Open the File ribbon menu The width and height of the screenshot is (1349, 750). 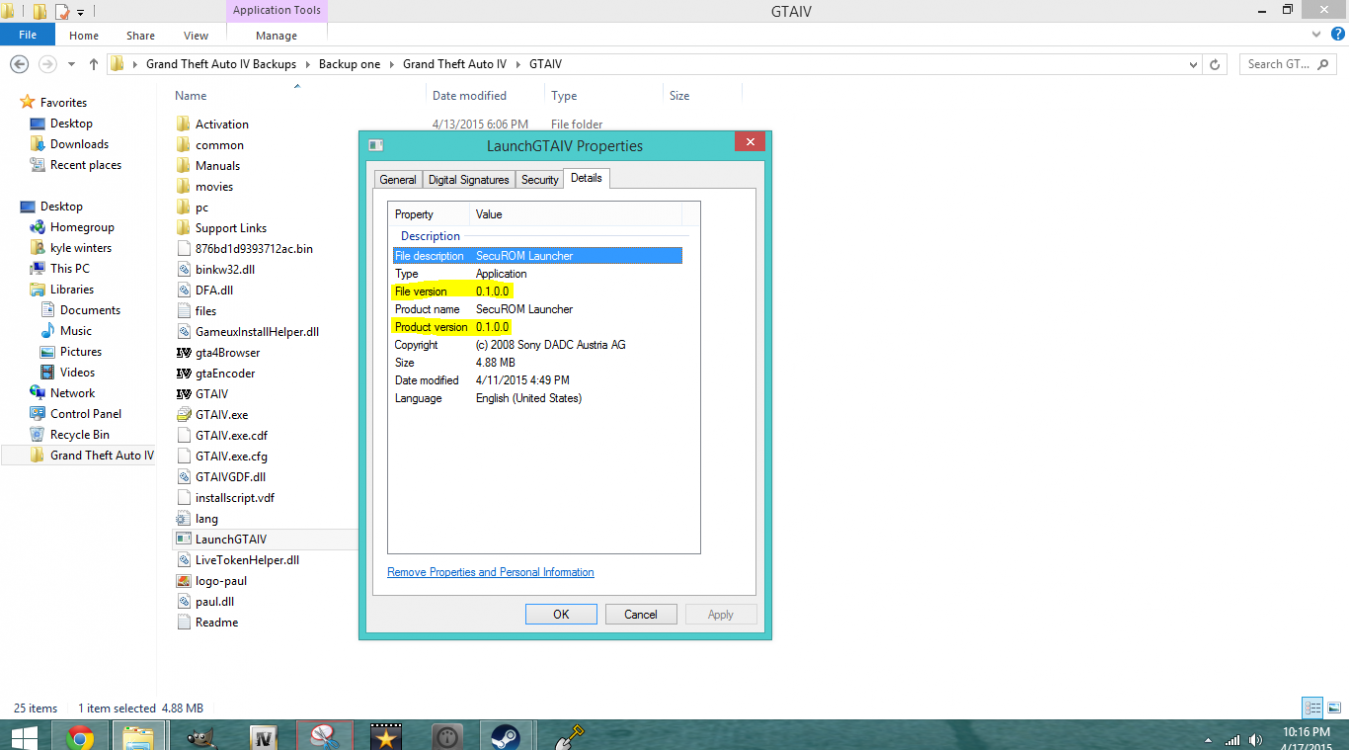(28, 35)
